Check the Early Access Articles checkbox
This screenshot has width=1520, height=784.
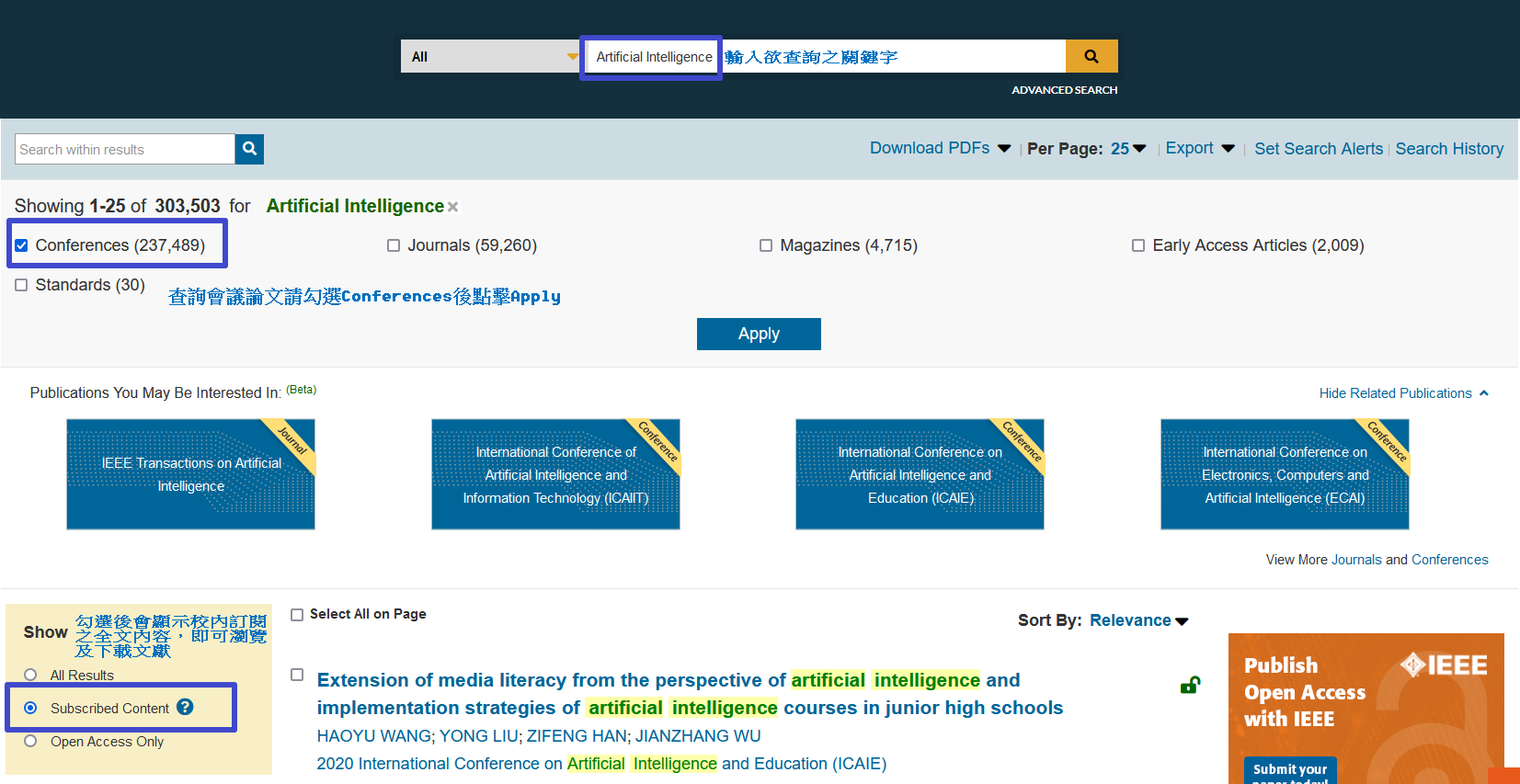pos(1138,245)
